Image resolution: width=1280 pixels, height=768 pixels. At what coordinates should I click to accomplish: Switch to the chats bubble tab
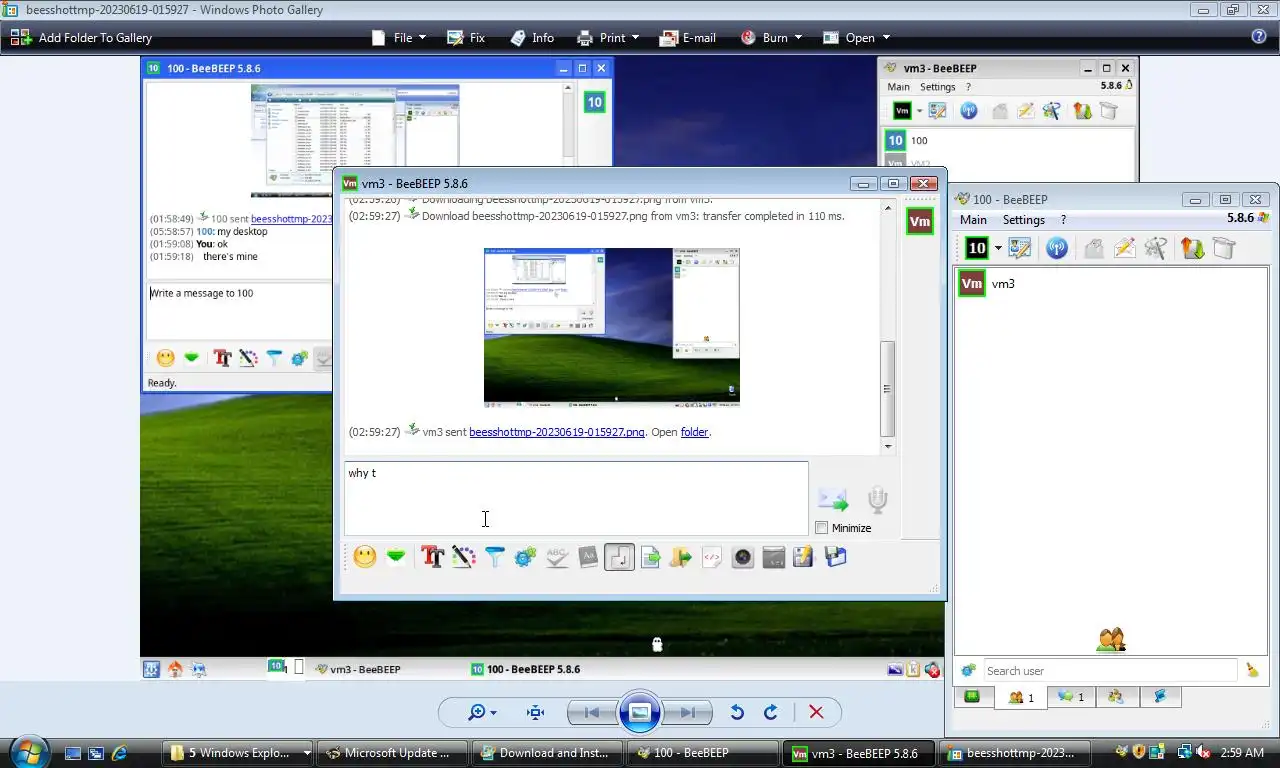pyautogui.click(x=1071, y=697)
